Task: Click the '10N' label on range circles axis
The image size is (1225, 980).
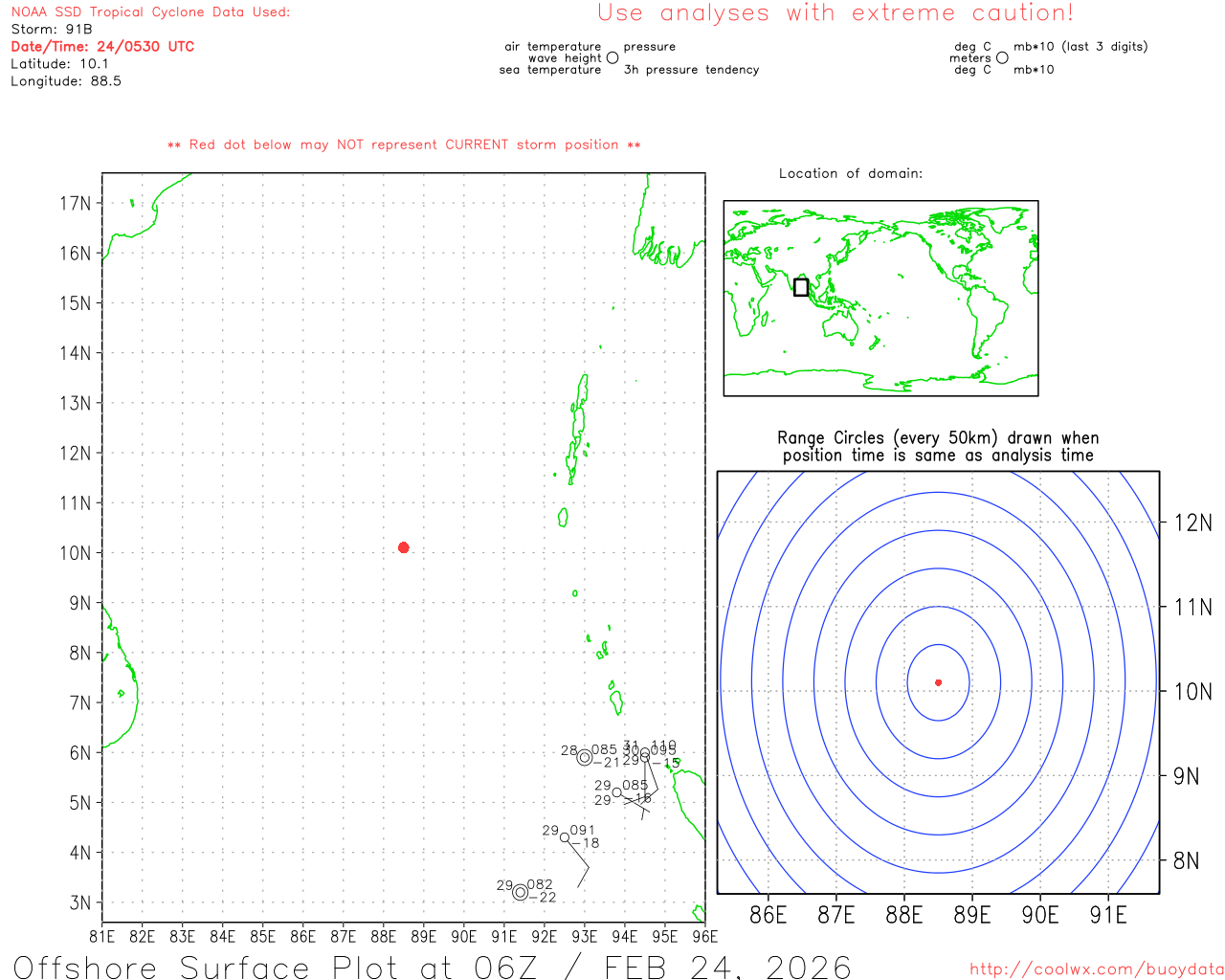Action: (1193, 691)
